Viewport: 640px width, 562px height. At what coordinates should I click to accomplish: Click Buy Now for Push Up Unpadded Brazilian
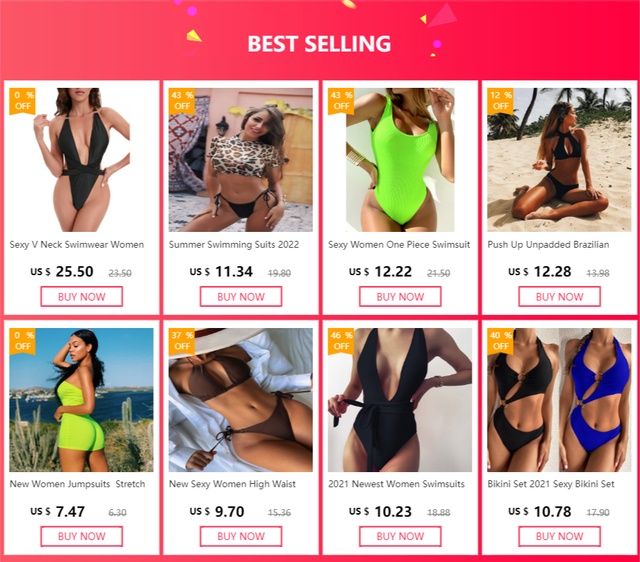pos(560,297)
